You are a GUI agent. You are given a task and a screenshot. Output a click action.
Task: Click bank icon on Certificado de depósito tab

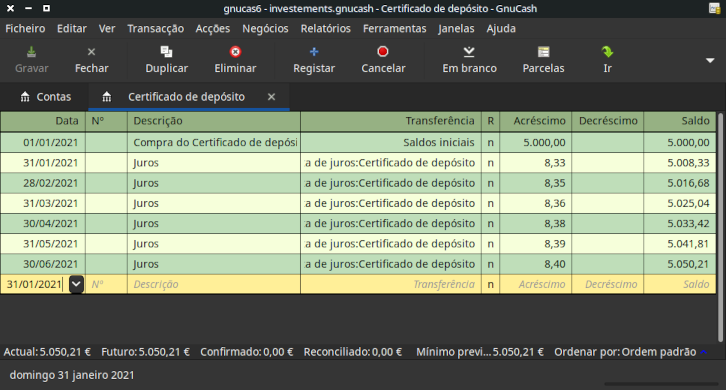click(106, 97)
